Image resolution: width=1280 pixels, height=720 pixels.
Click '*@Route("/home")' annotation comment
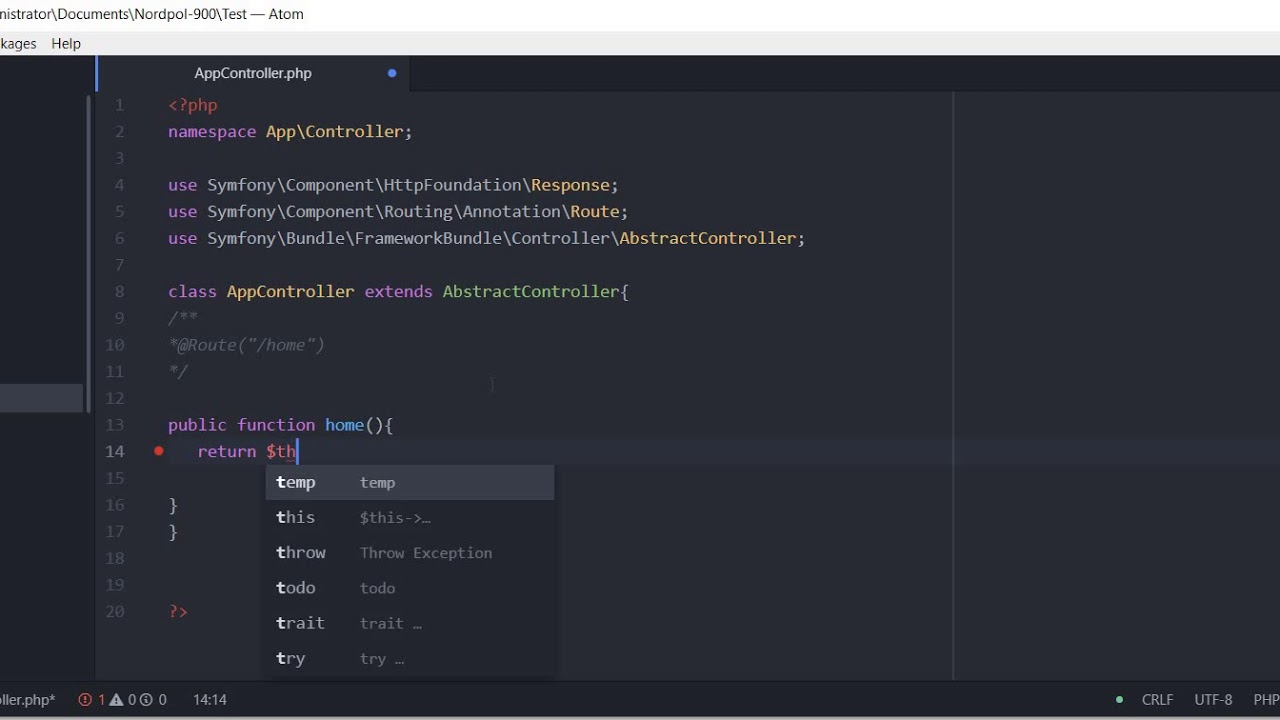247,345
